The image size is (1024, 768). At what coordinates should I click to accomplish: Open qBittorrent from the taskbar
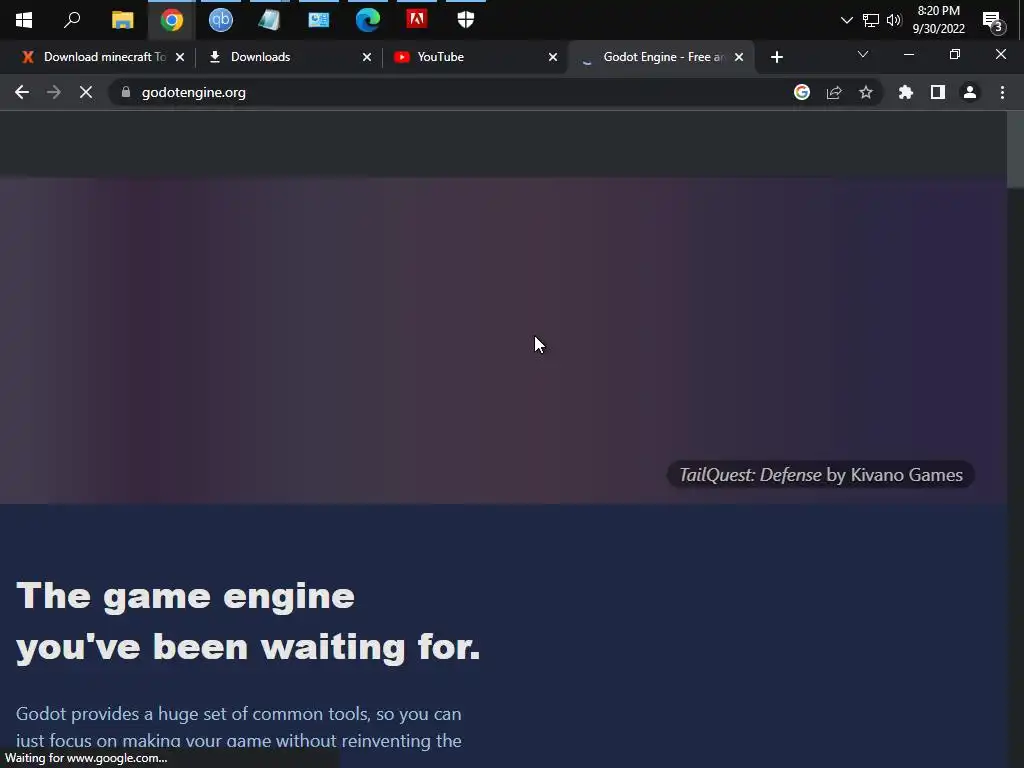coord(221,20)
